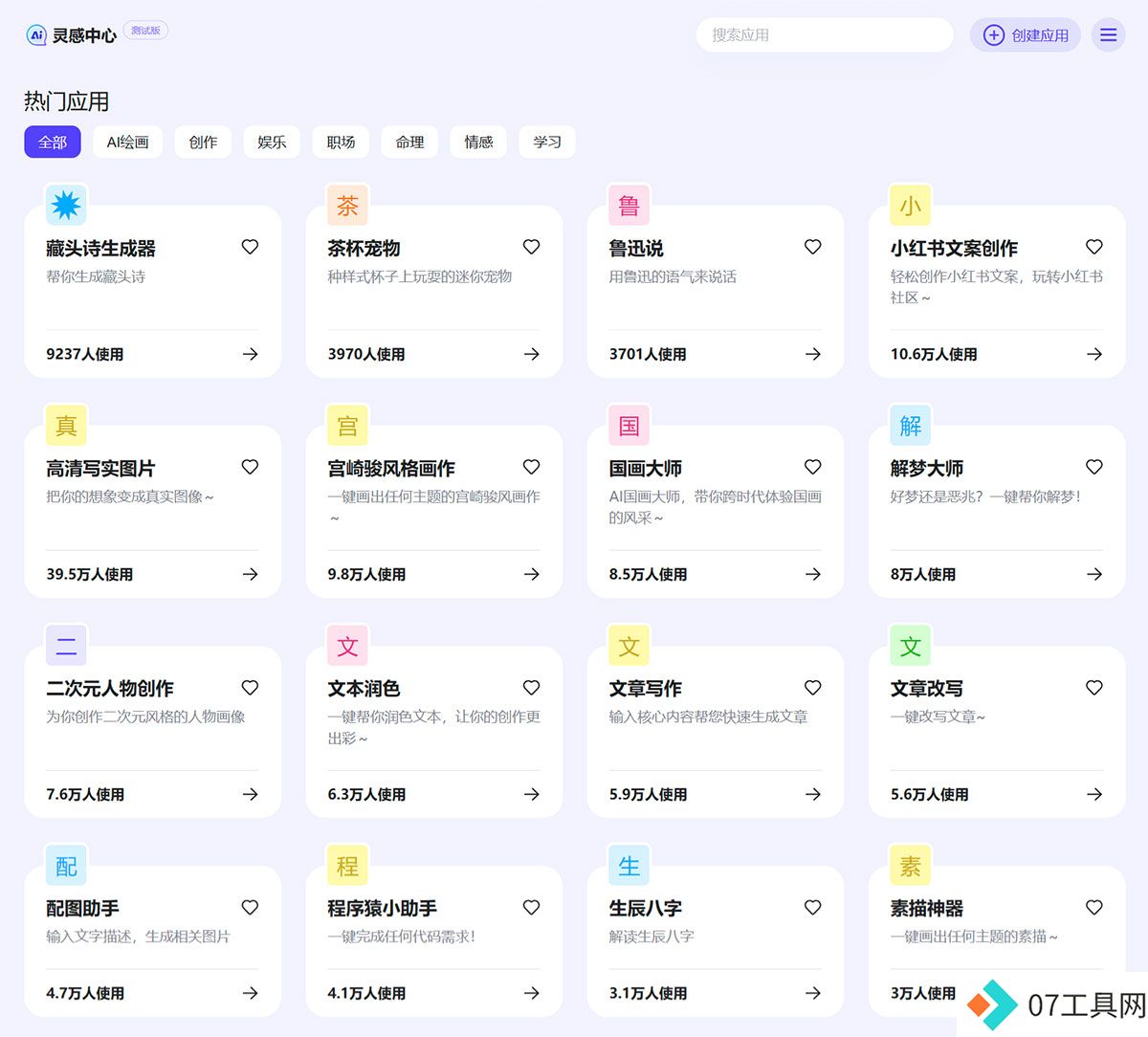
Task: Open the 文章改写 title link
Action: click(927, 689)
